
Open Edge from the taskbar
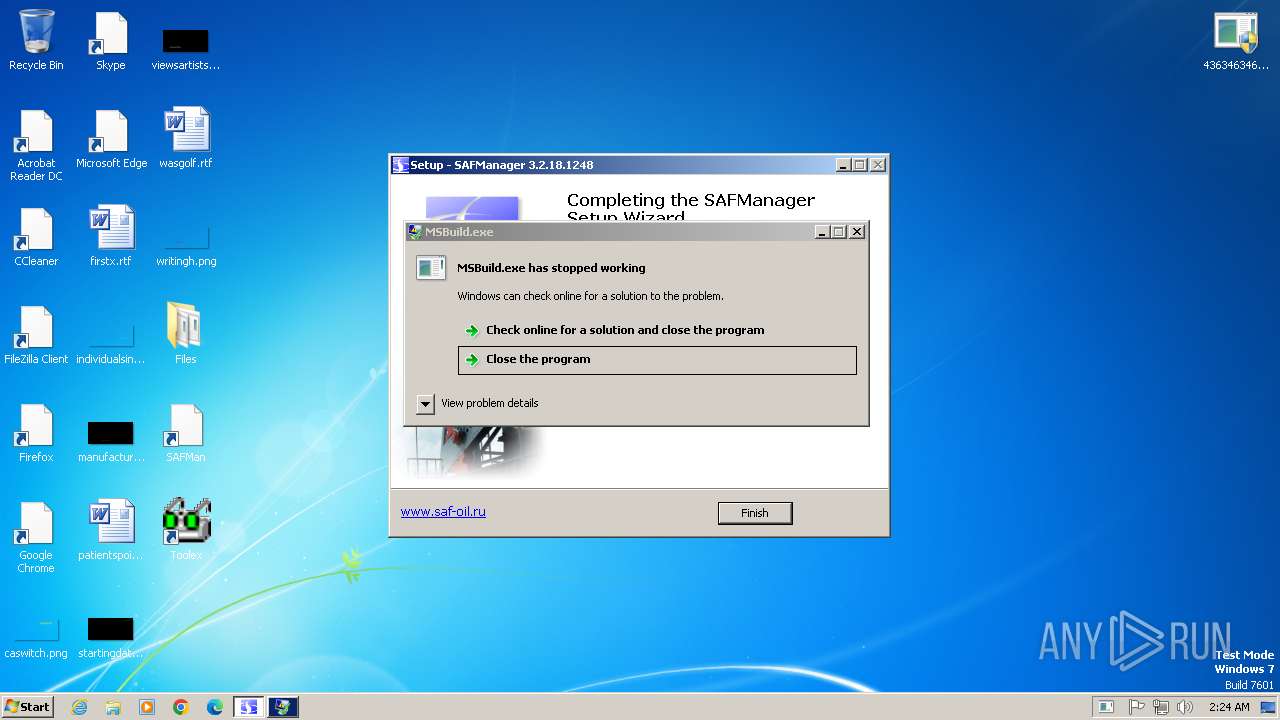pyautogui.click(x=215, y=707)
